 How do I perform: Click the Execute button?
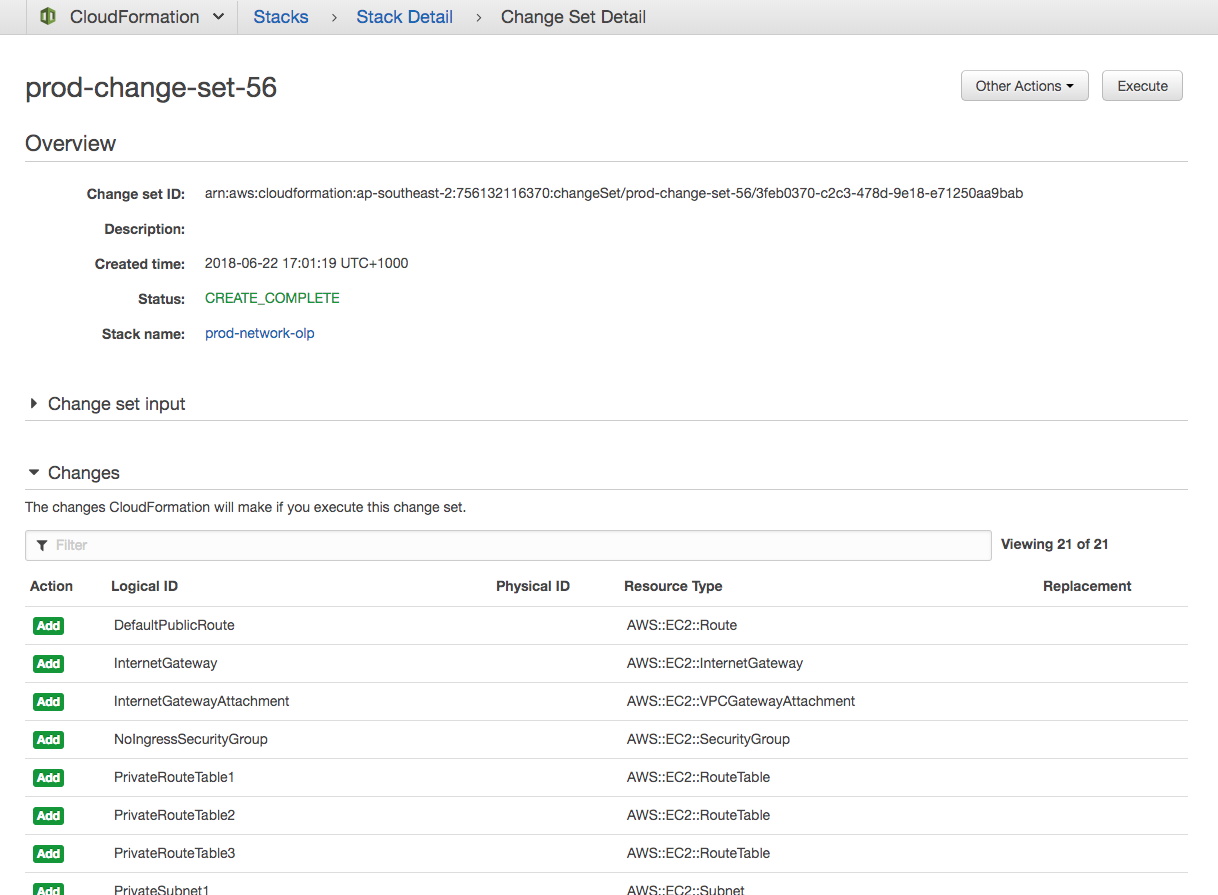1142,86
